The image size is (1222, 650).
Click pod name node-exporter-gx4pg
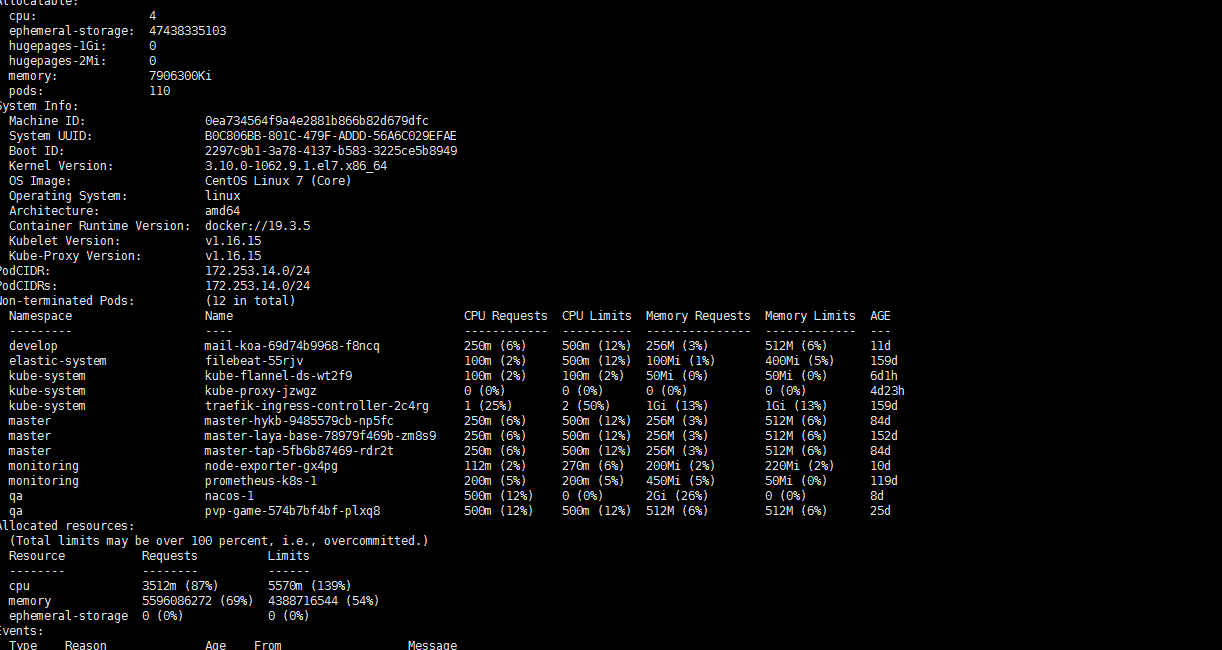271,466
